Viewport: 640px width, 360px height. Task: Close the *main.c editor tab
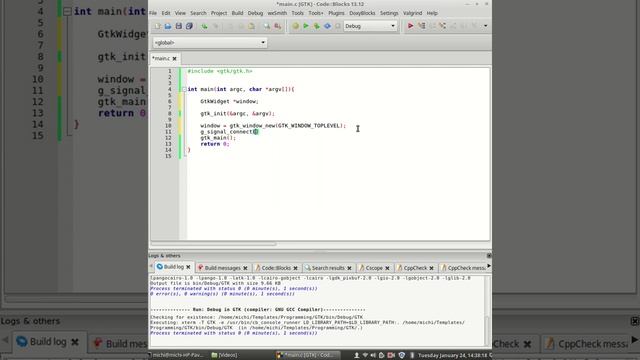tap(174, 59)
